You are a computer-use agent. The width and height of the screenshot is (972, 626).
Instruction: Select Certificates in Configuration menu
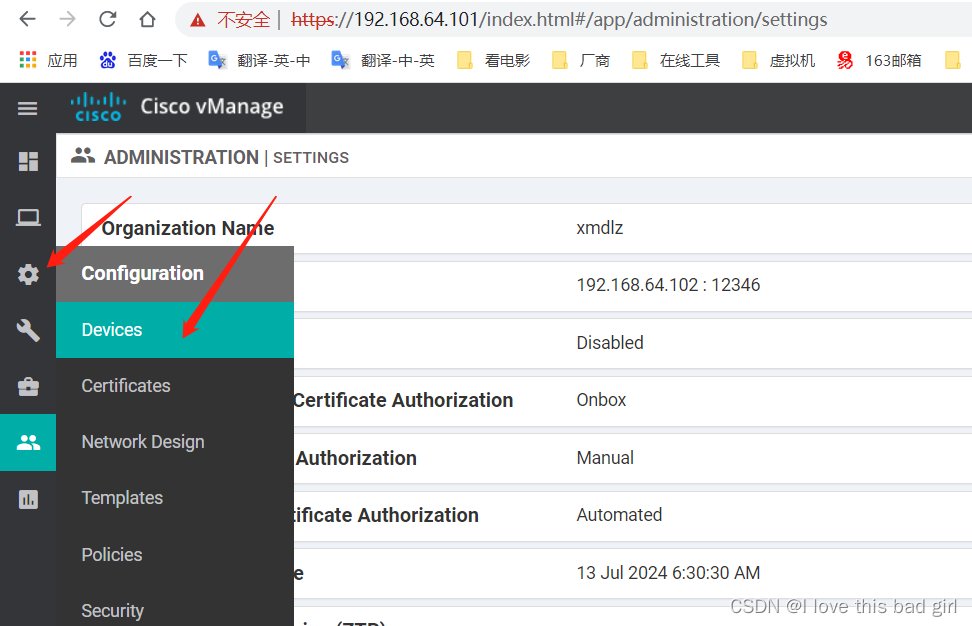click(x=175, y=386)
